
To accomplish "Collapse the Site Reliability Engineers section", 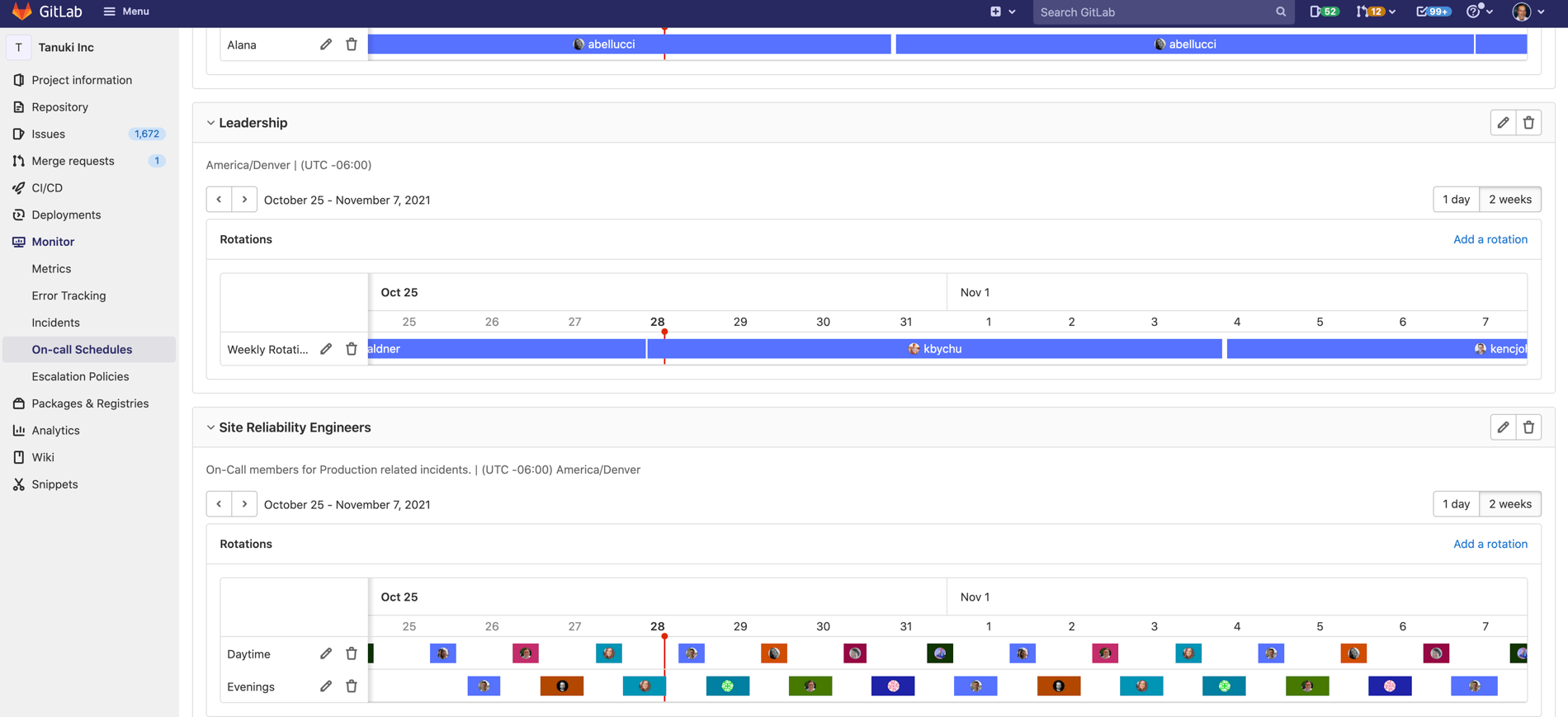I will click(x=210, y=427).
